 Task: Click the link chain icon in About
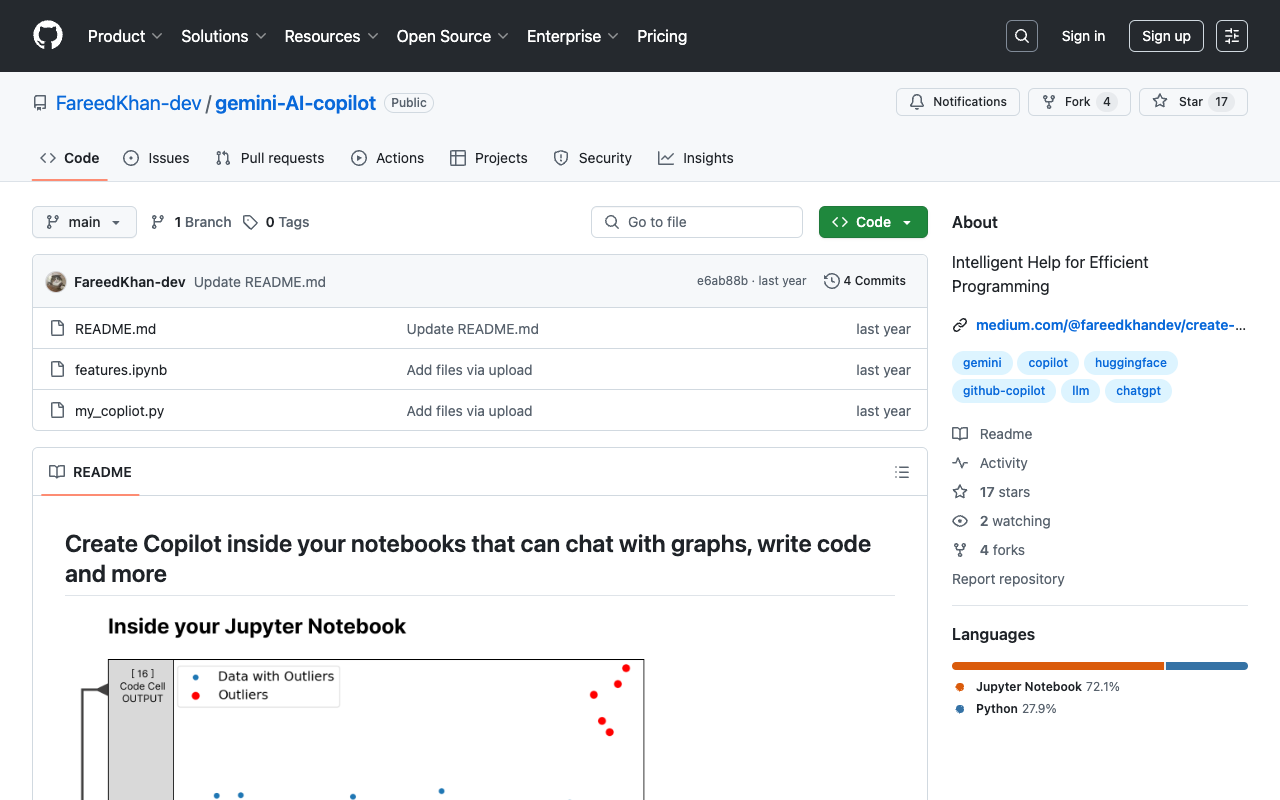(960, 325)
